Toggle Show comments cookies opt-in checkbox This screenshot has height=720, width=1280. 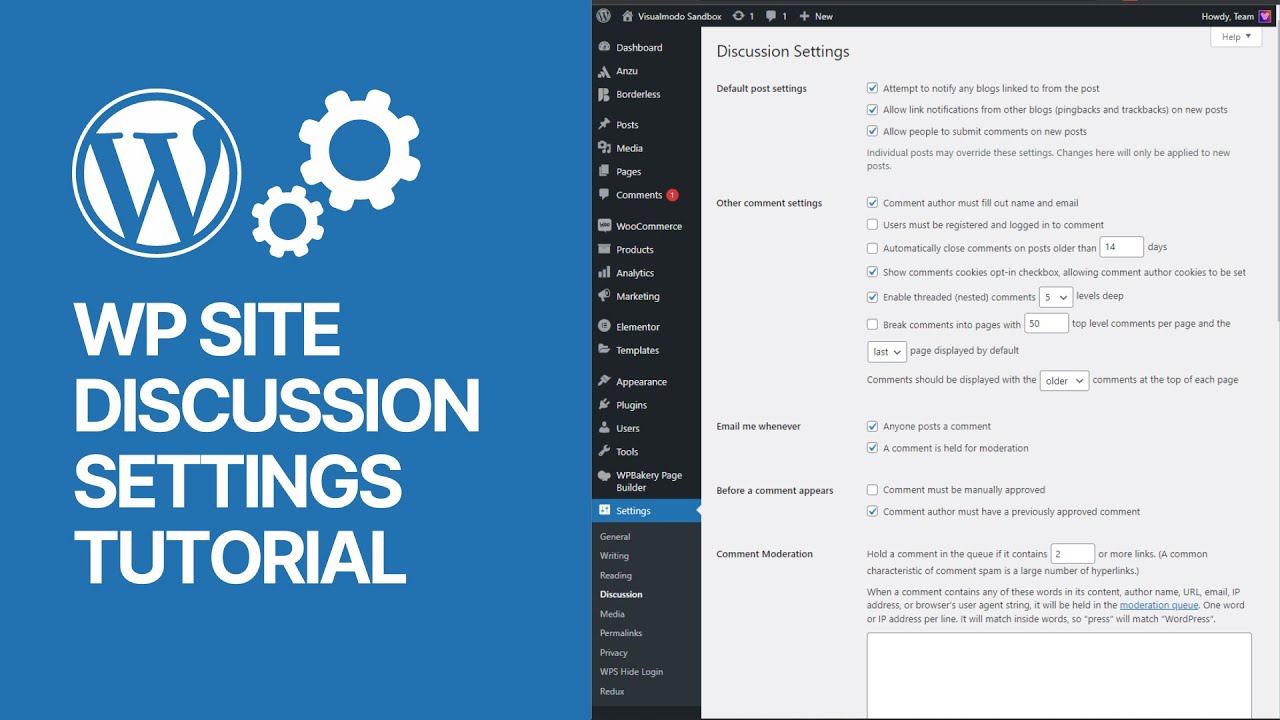point(872,272)
